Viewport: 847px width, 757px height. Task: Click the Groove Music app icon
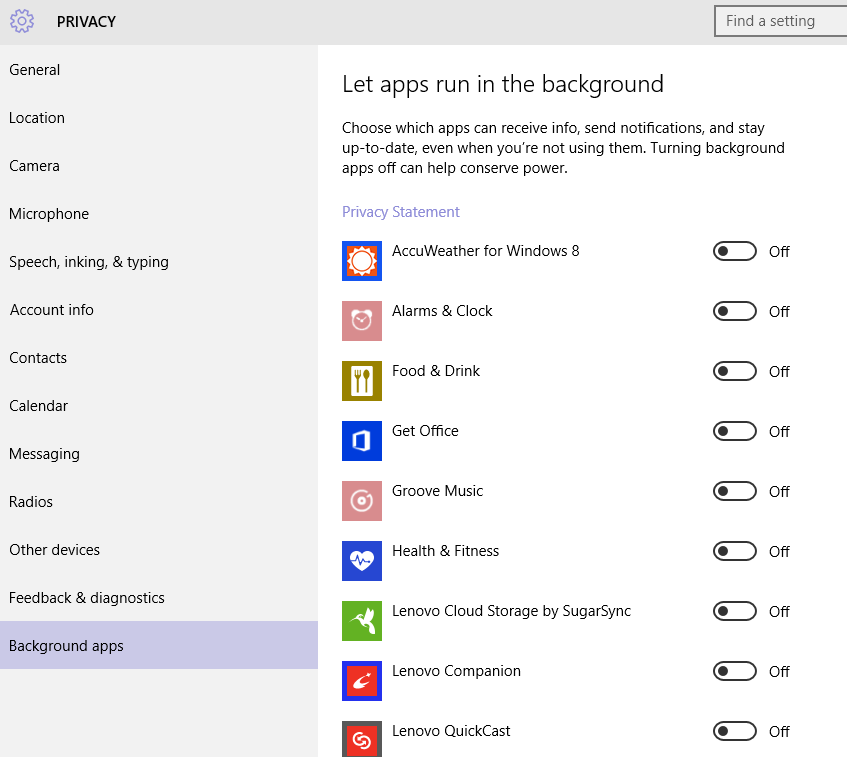click(x=362, y=501)
